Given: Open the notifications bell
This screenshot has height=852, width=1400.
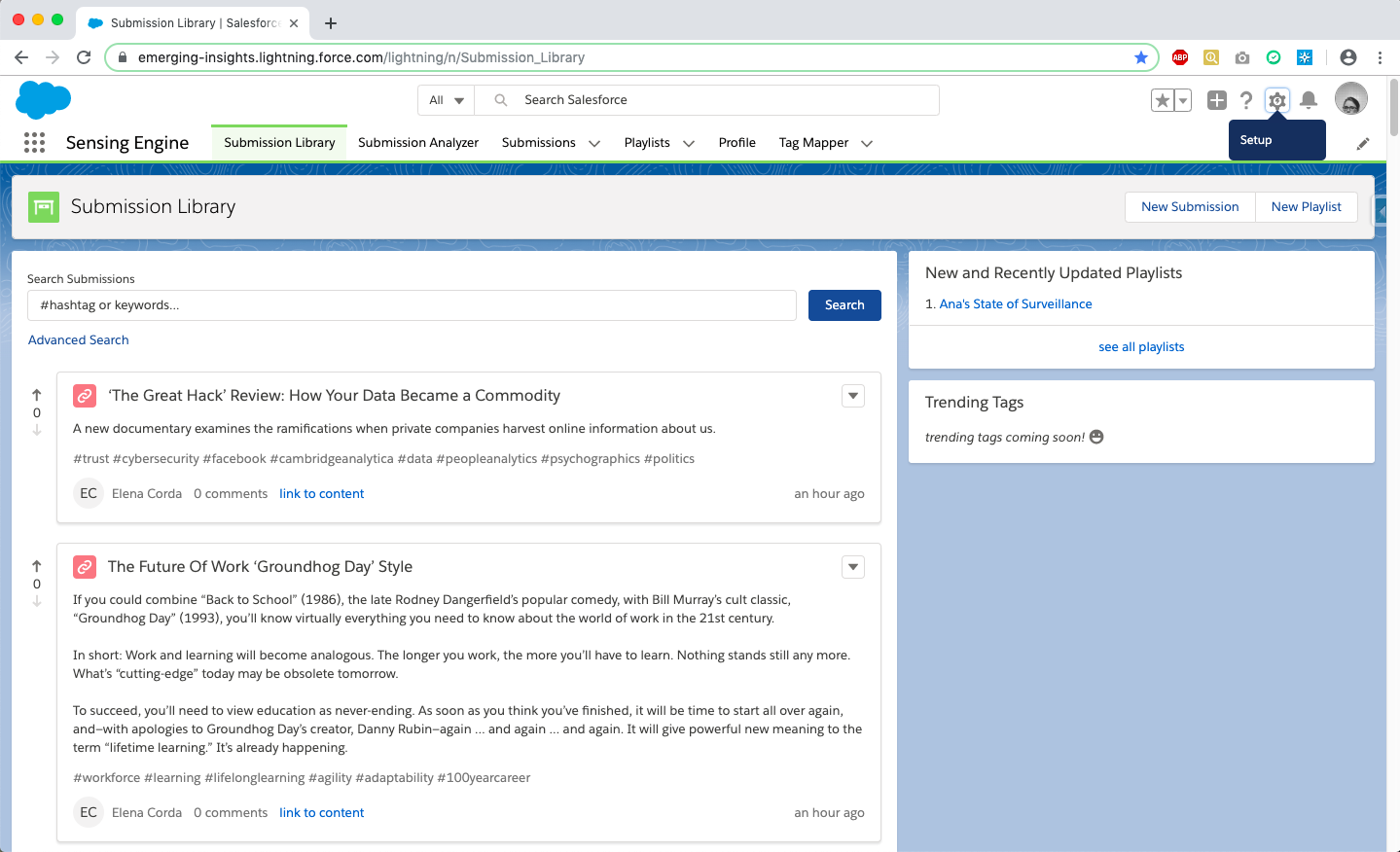Looking at the screenshot, I should click(1309, 100).
